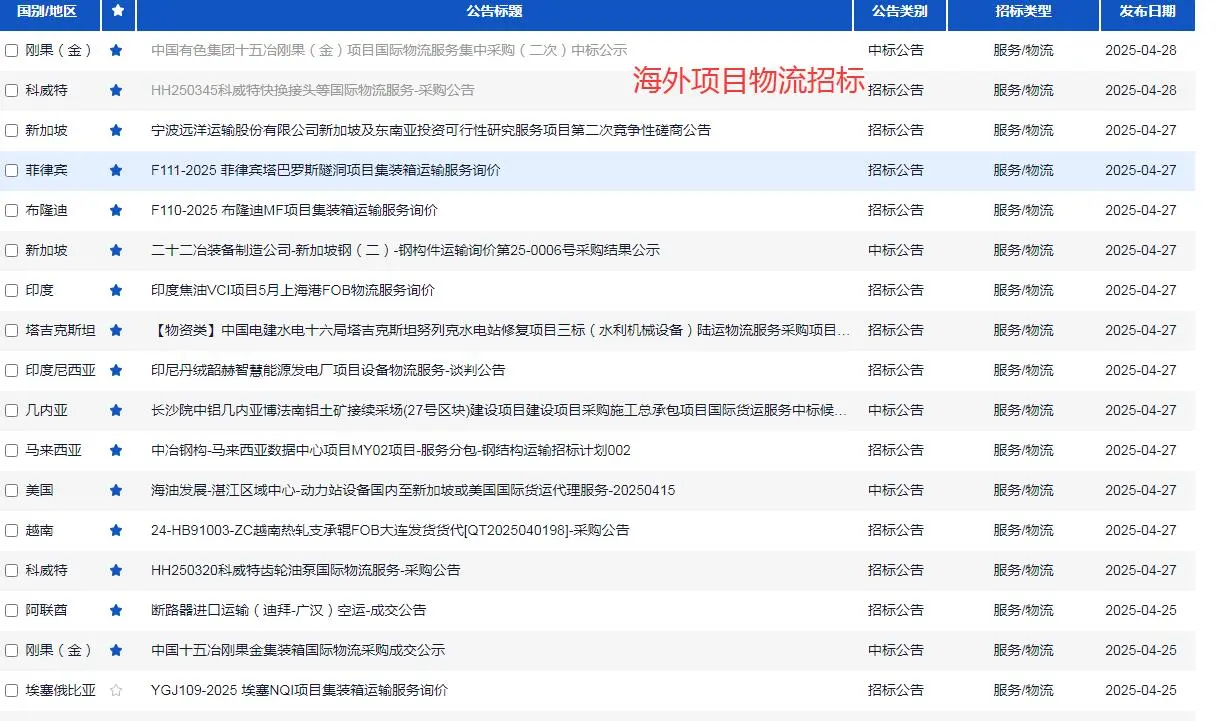
Task: Check the checkbox on the 塔吉克斯坦 row
Action: (x=12, y=330)
